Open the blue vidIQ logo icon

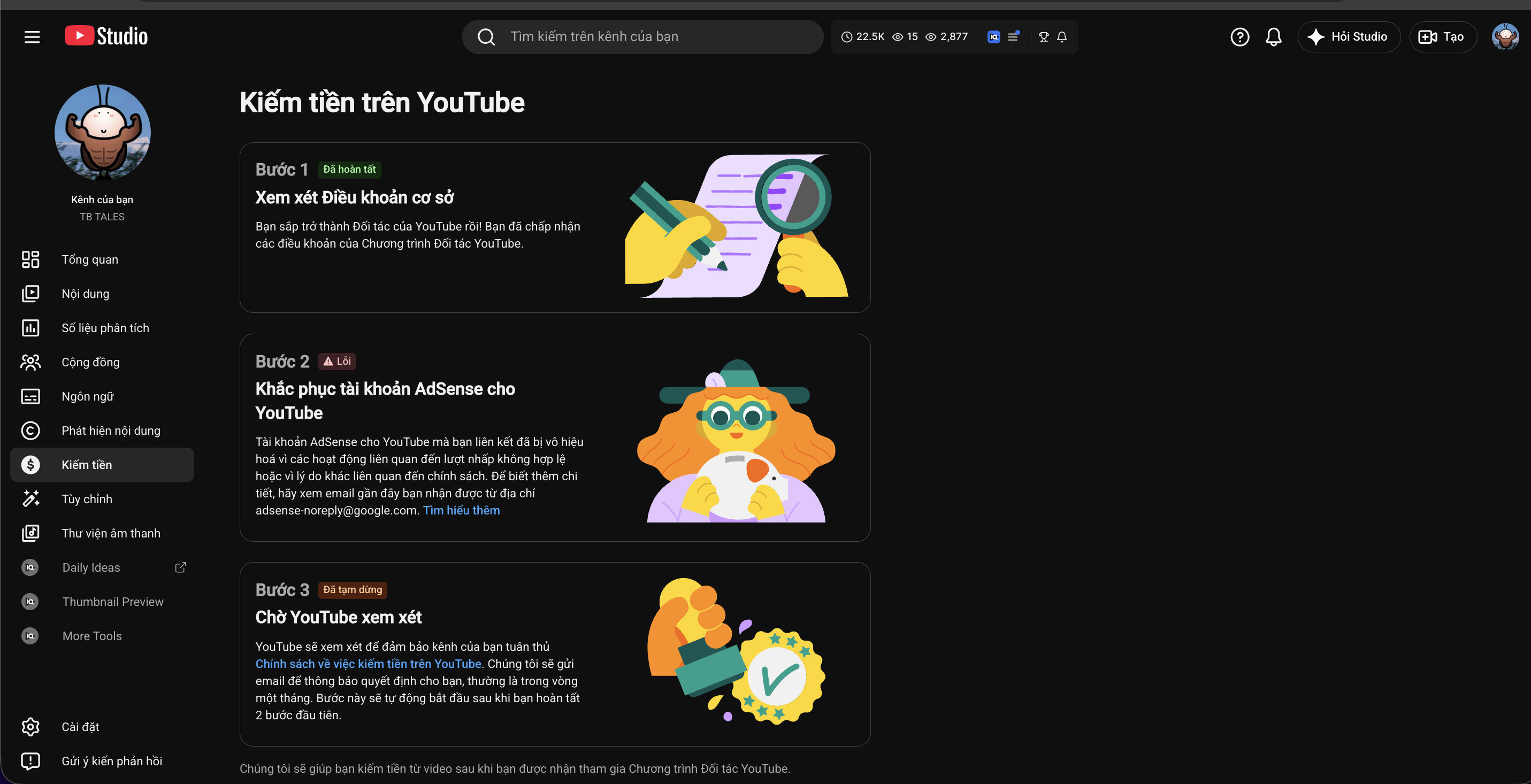point(993,37)
